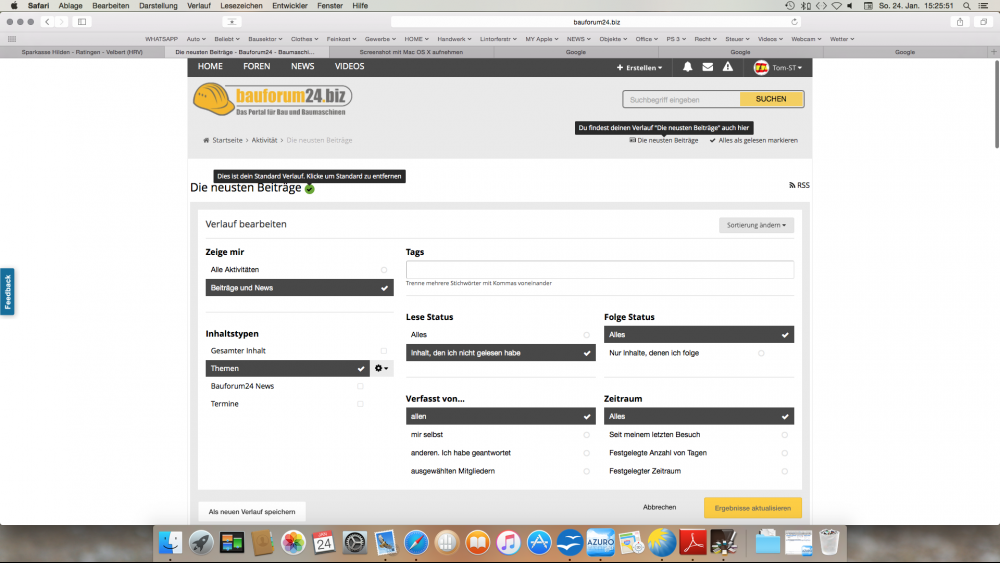The width and height of the screenshot is (1000, 563).
Task: Open Adobe Acrobat in the Dock
Action: pyautogui.click(x=693, y=543)
